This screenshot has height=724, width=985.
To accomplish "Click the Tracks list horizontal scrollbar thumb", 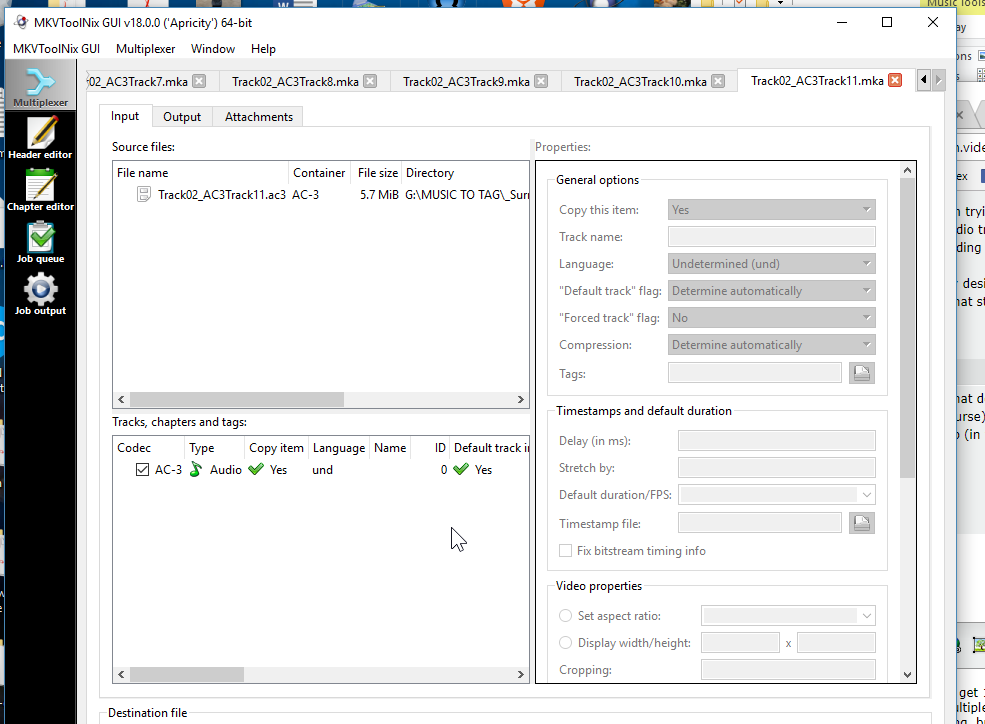I will (187, 674).
